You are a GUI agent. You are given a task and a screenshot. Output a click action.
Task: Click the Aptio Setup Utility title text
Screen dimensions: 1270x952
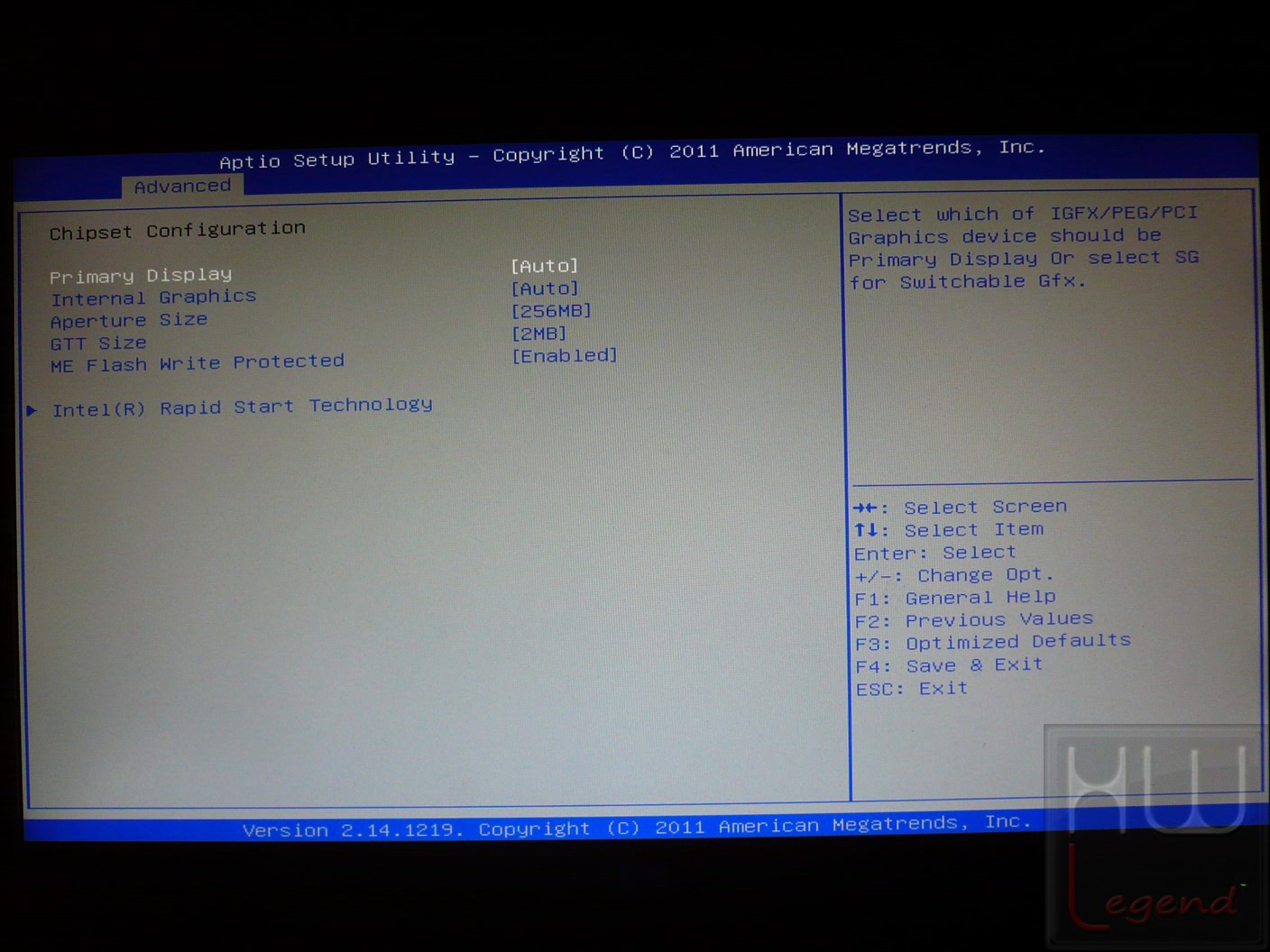click(x=632, y=154)
